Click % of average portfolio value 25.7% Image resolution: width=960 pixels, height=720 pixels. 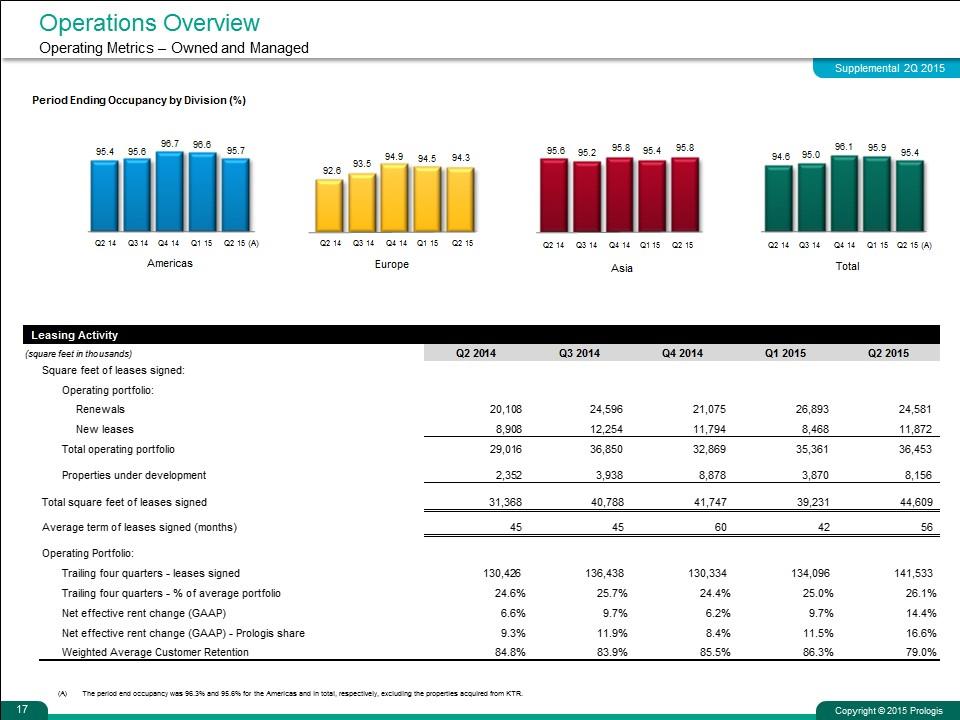pyautogui.click(x=612, y=593)
